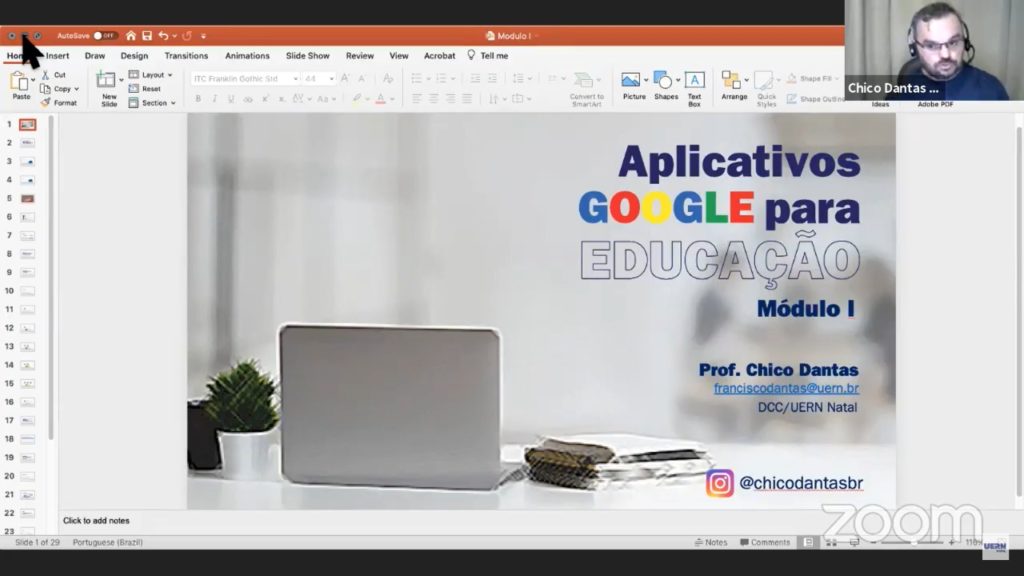Screen dimensions: 1024x576
Task: Click the Justify text icon
Action: 468,99
